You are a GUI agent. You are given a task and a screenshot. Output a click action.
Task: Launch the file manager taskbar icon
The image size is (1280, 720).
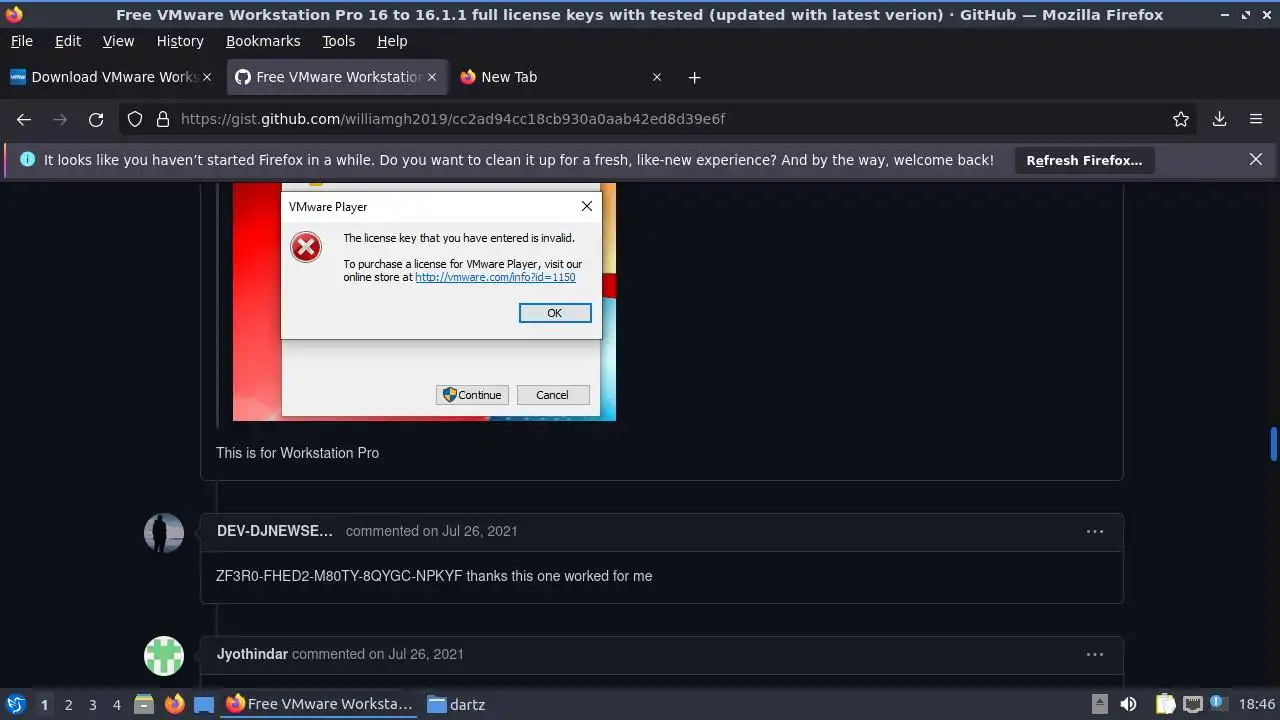[144, 704]
